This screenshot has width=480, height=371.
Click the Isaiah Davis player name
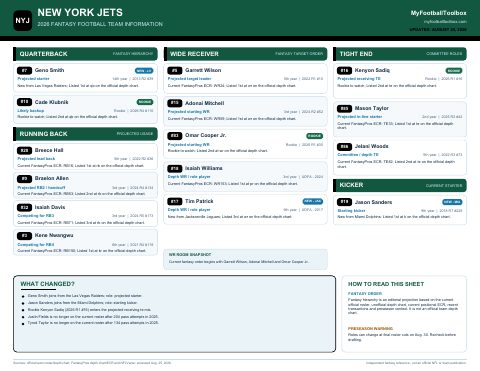50,207
